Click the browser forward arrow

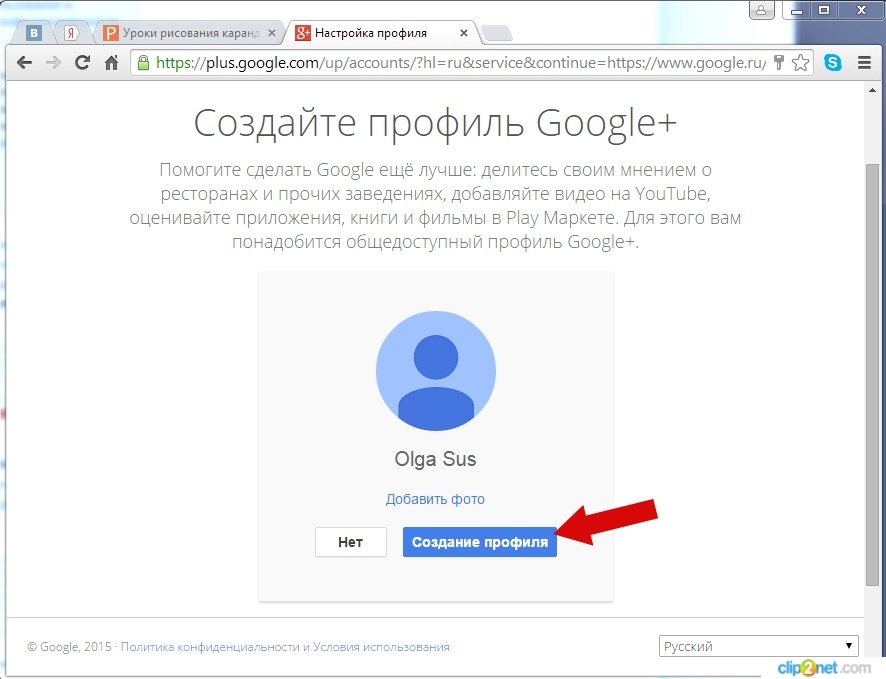pyautogui.click(x=53, y=62)
